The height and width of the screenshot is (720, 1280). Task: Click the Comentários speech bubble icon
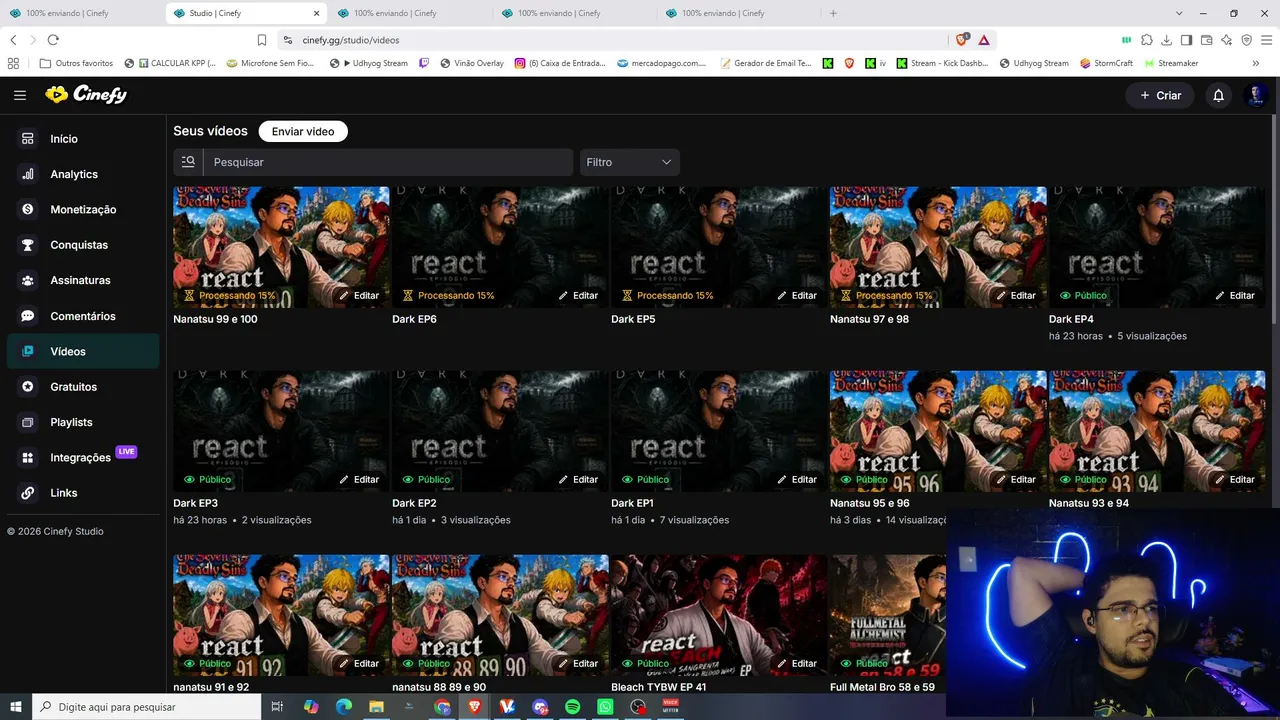click(28, 316)
